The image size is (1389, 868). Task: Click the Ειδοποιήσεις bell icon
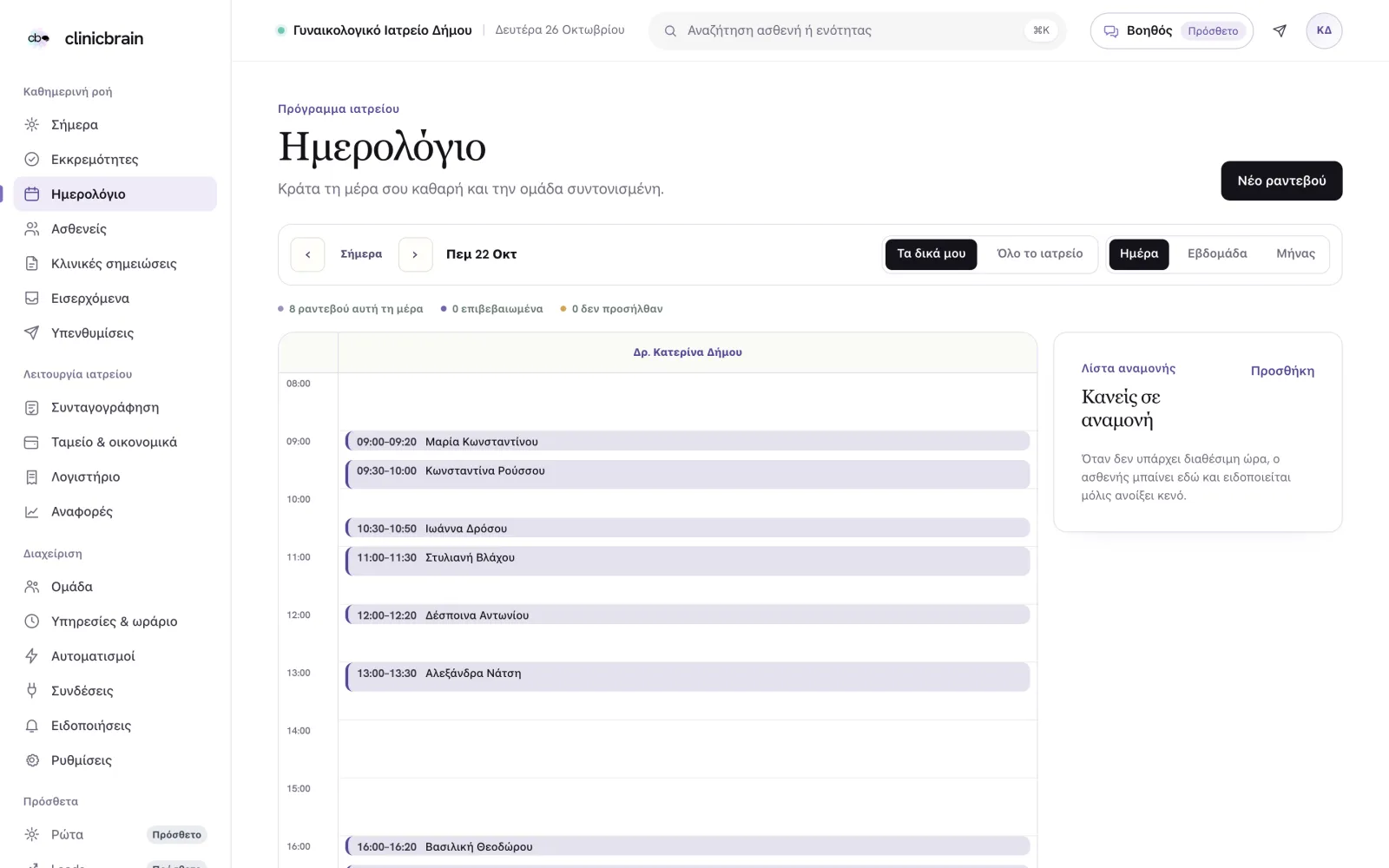32,725
